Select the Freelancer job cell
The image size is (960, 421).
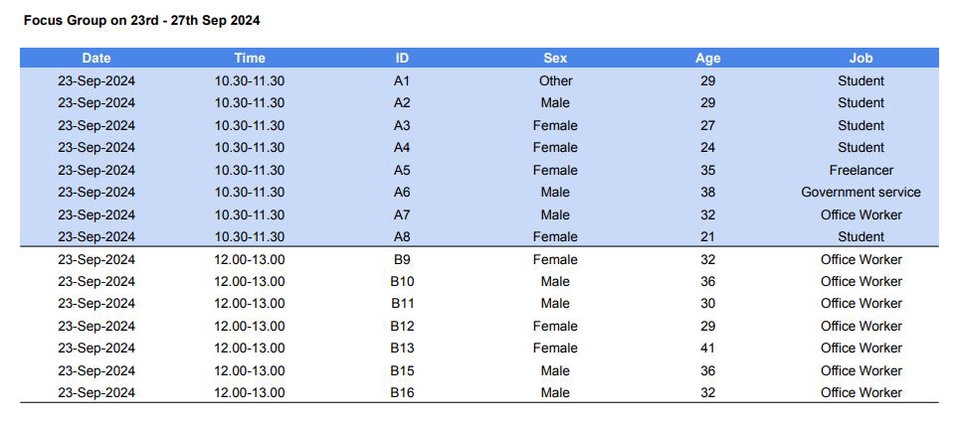(861, 170)
